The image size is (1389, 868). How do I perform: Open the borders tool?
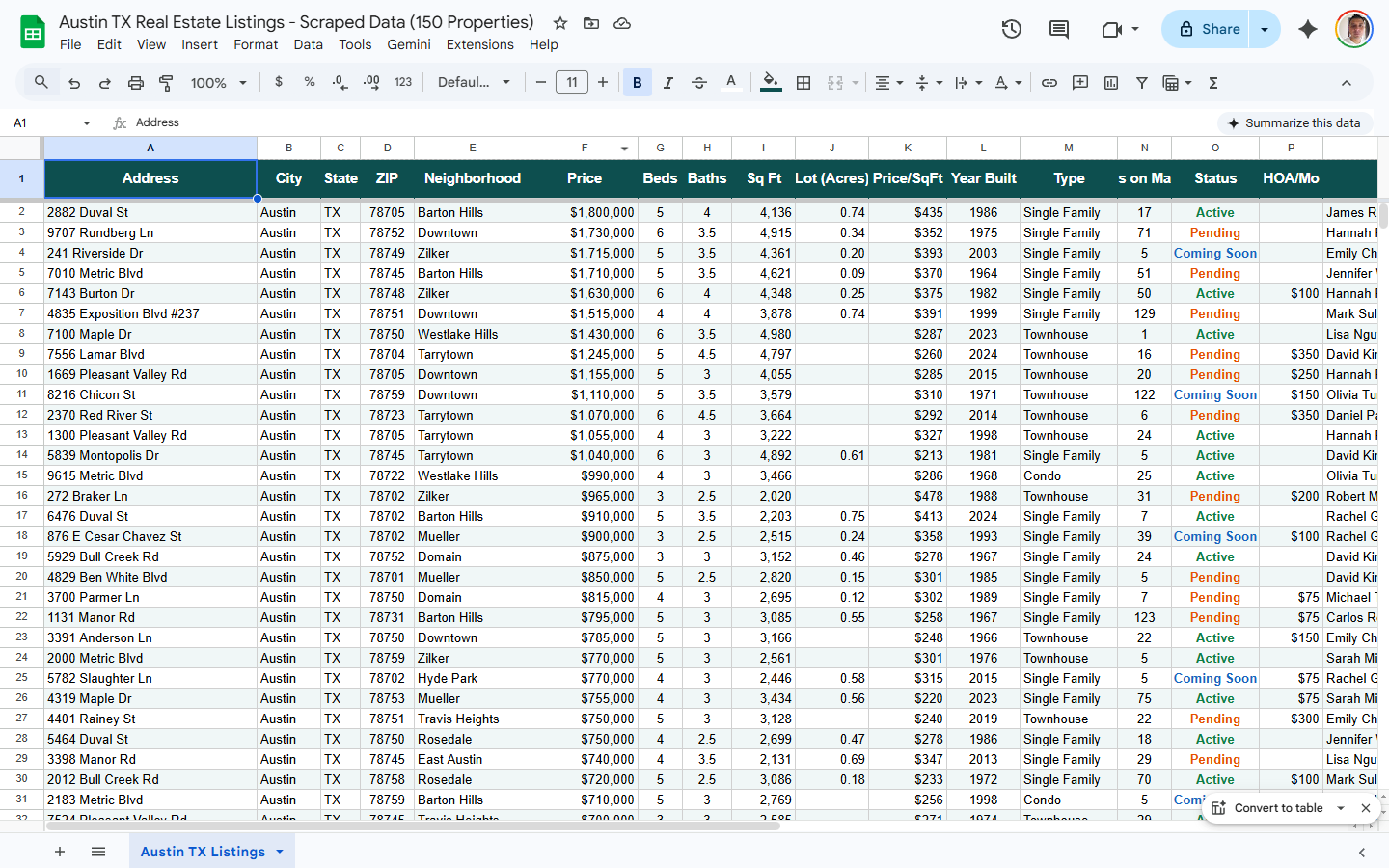(x=803, y=82)
